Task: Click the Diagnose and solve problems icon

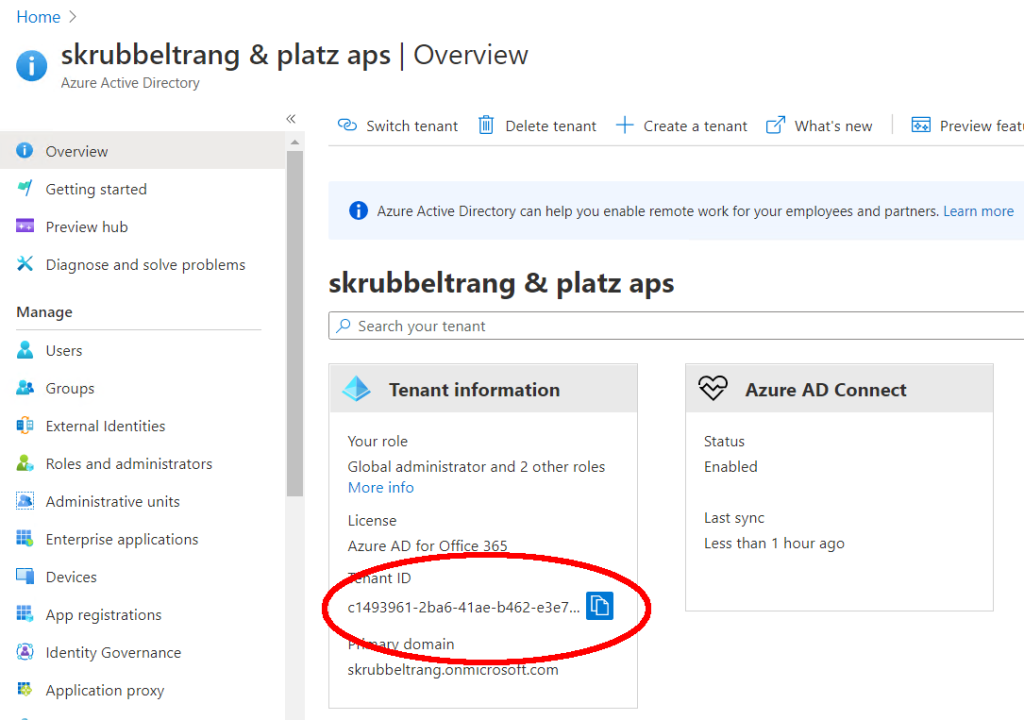Action: (x=25, y=265)
